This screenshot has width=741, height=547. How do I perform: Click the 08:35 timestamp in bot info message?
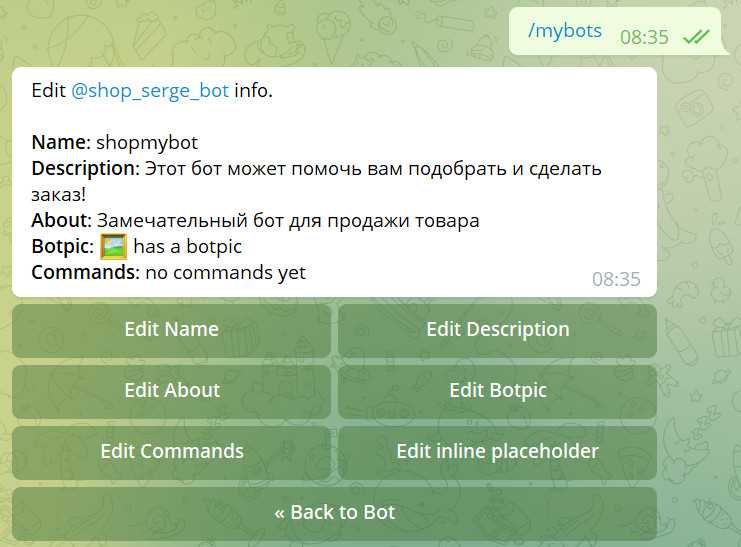pyautogui.click(x=616, y=279)
